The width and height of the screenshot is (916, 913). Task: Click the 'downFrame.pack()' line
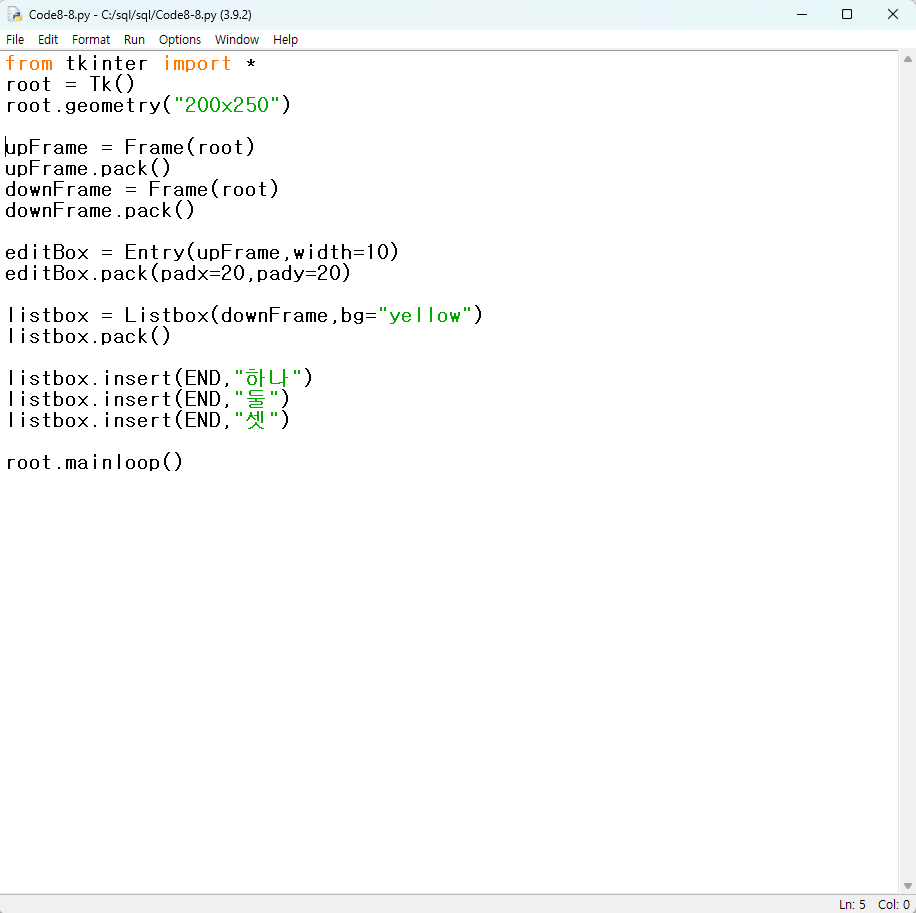pos(99,210)
